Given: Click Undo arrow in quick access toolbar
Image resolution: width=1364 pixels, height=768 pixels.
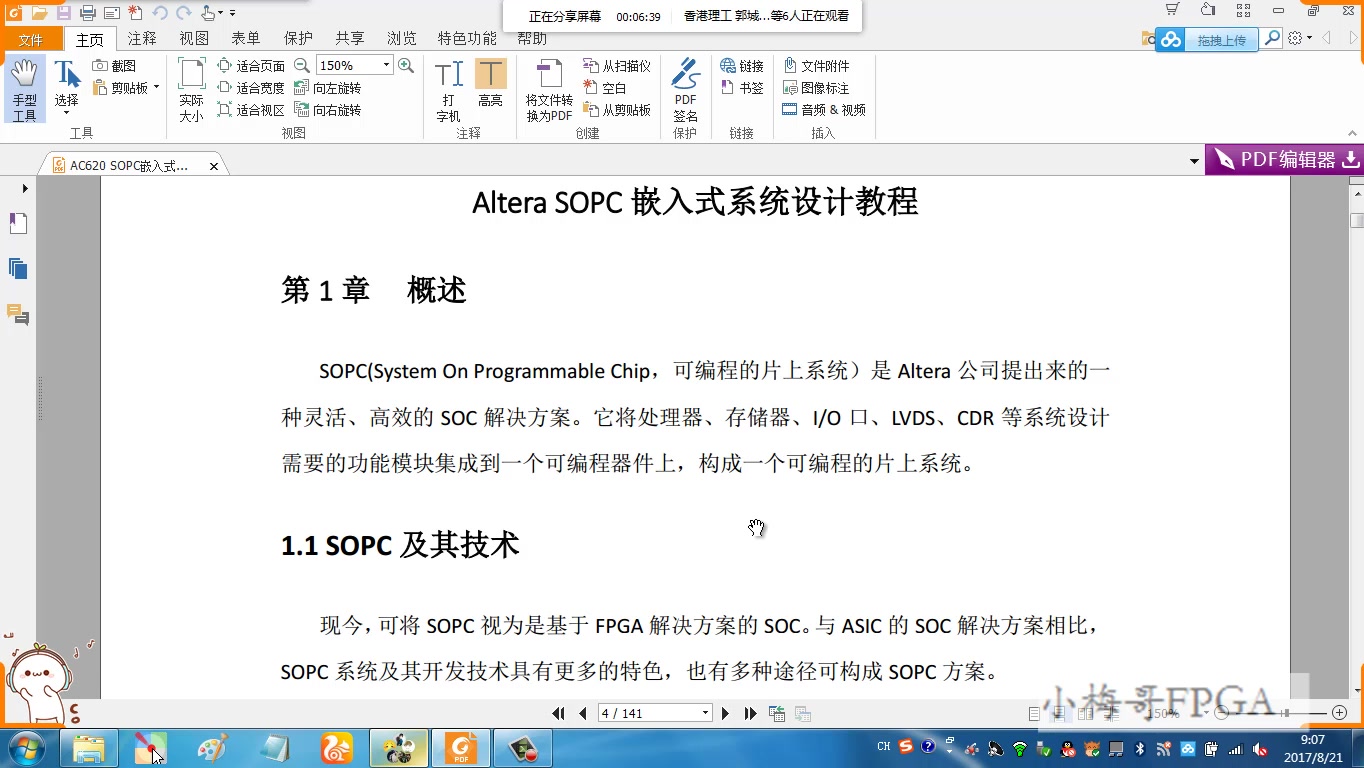Looking at the screenshot, I should click(x=160, y=12).
